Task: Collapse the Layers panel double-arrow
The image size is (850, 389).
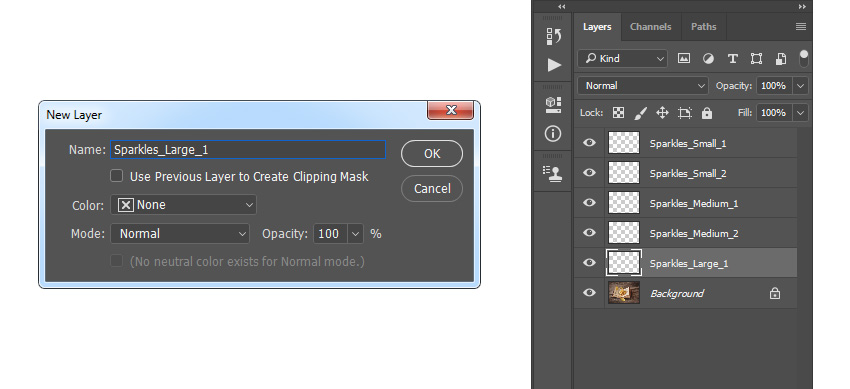Action: coord(802,7)
